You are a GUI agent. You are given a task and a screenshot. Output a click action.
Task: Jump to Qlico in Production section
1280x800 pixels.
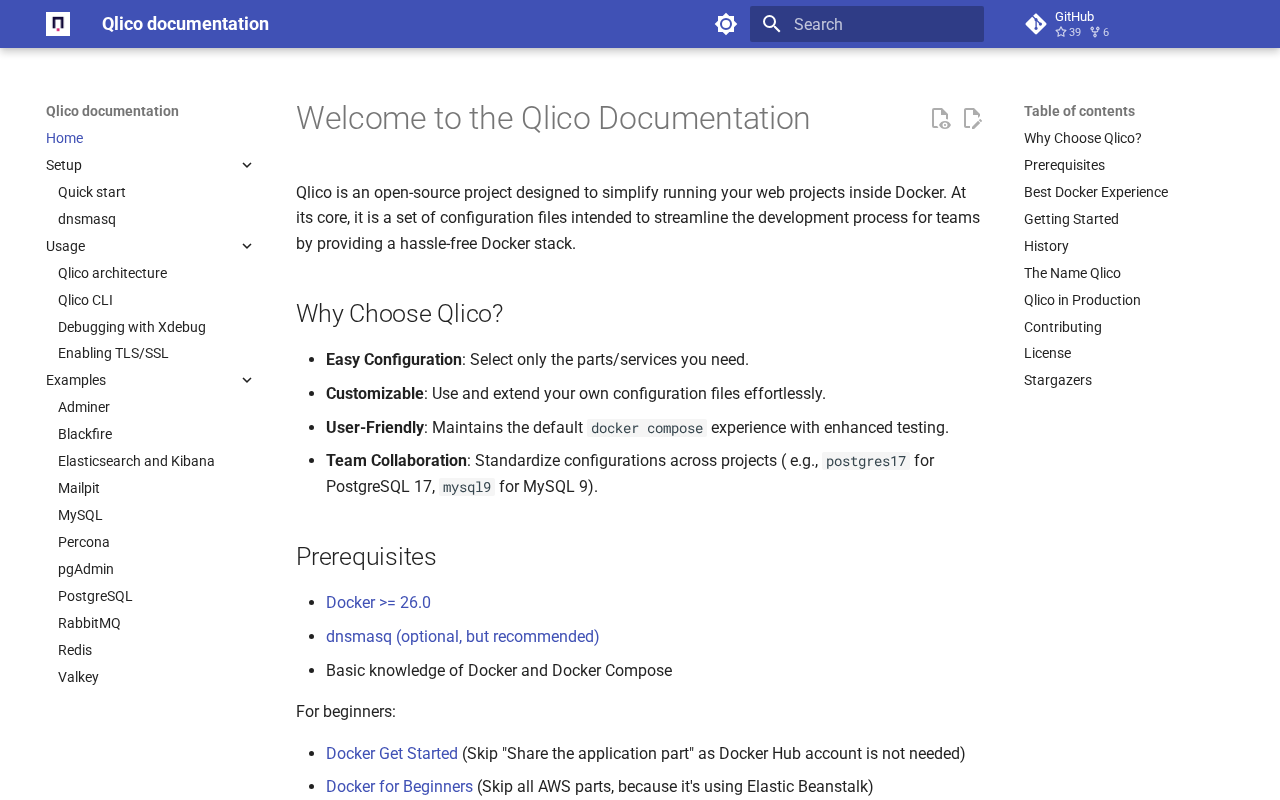(x=1082, y=300)
